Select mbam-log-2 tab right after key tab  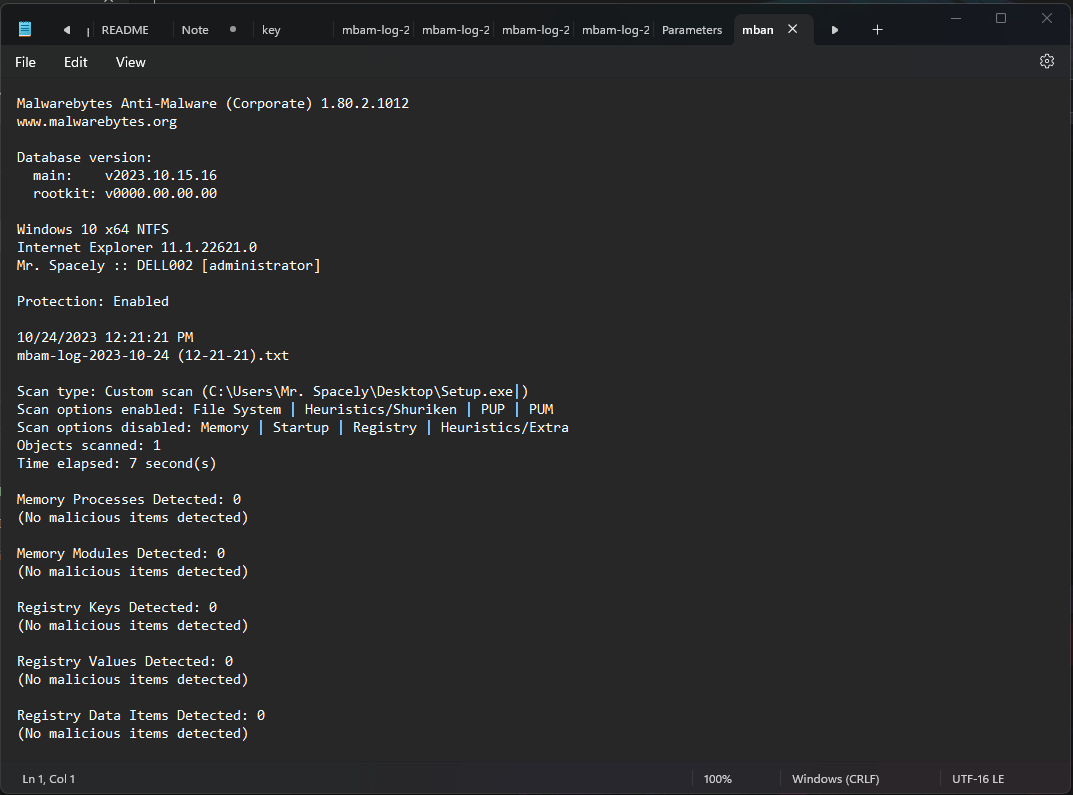[x=376, y=30]
